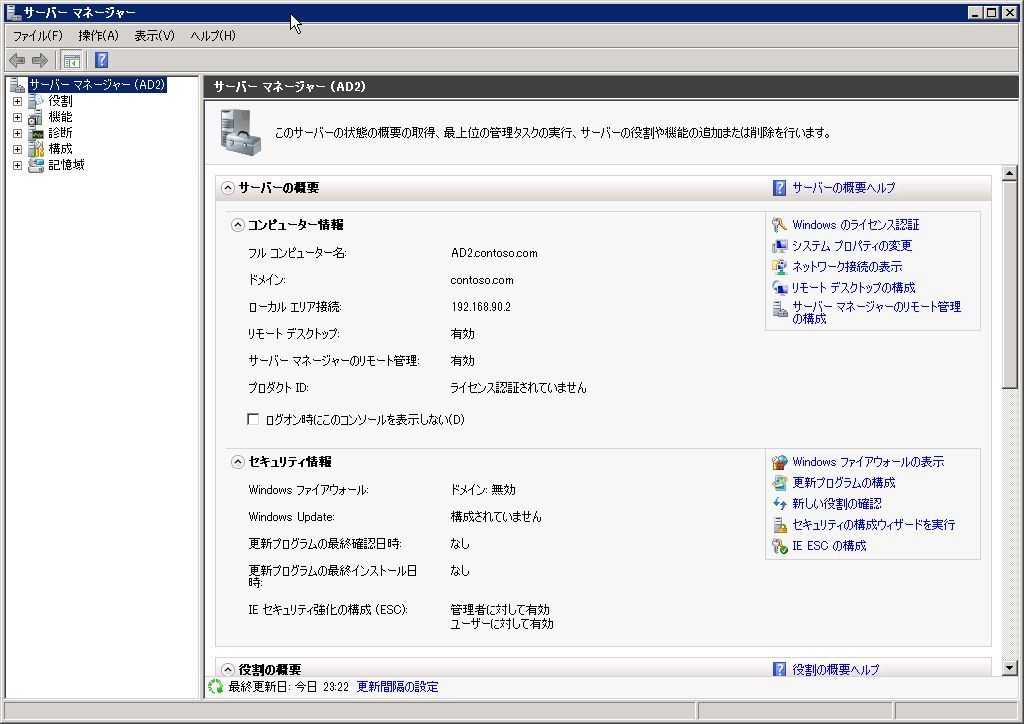The width and height of the screenshot is (1024, 724).
Task: Click the 機能 tree node icon
Action: tap(36, 117)
